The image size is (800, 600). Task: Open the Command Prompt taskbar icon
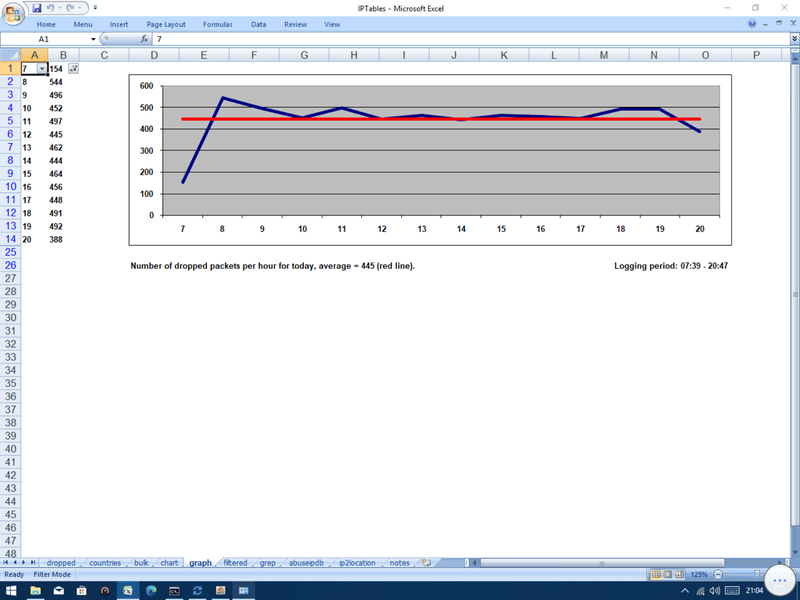(x=174, y=590)
